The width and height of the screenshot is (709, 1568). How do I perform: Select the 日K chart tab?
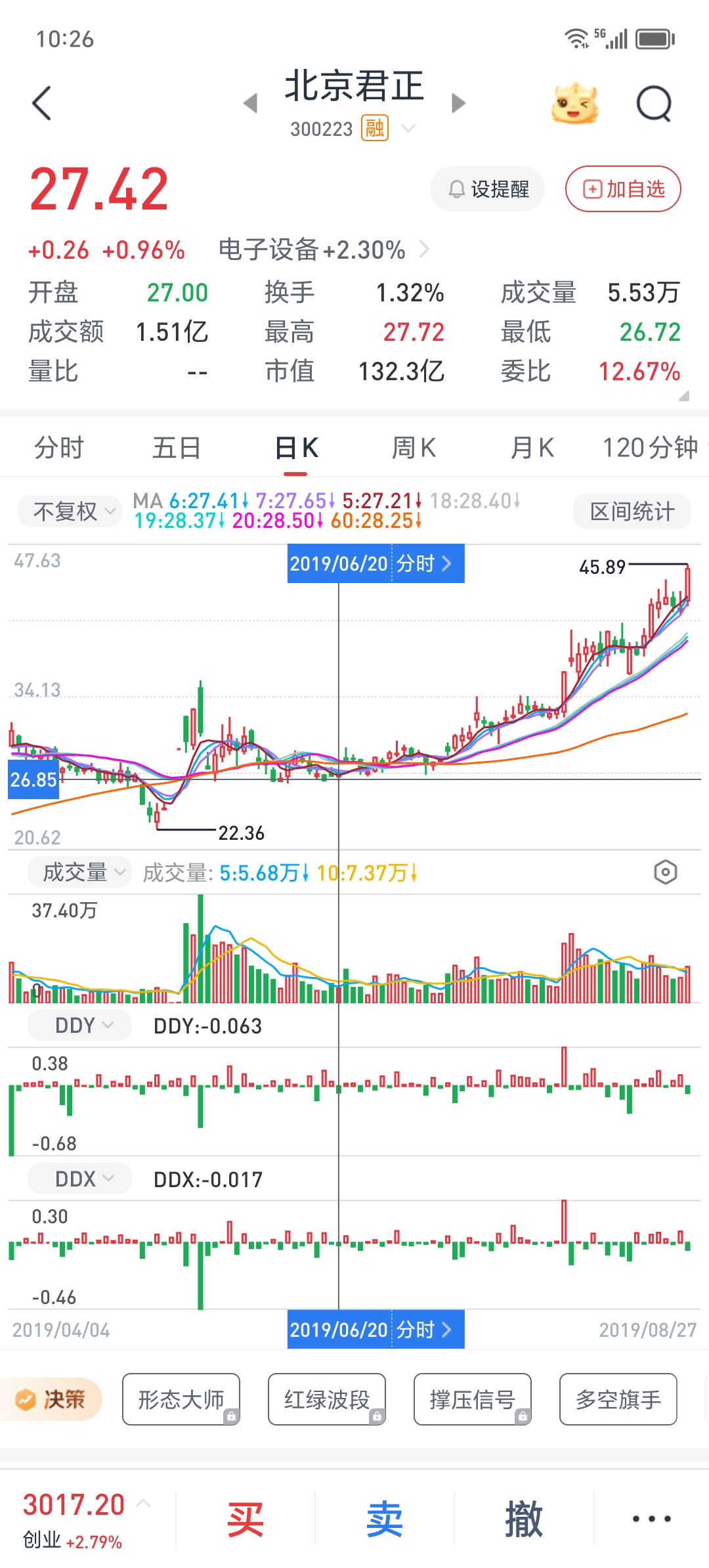tap(296, 448)
